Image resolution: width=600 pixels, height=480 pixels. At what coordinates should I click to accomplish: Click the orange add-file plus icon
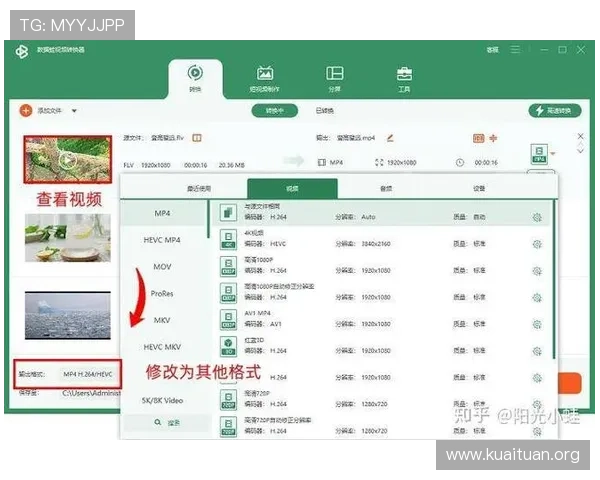(26, 111)
